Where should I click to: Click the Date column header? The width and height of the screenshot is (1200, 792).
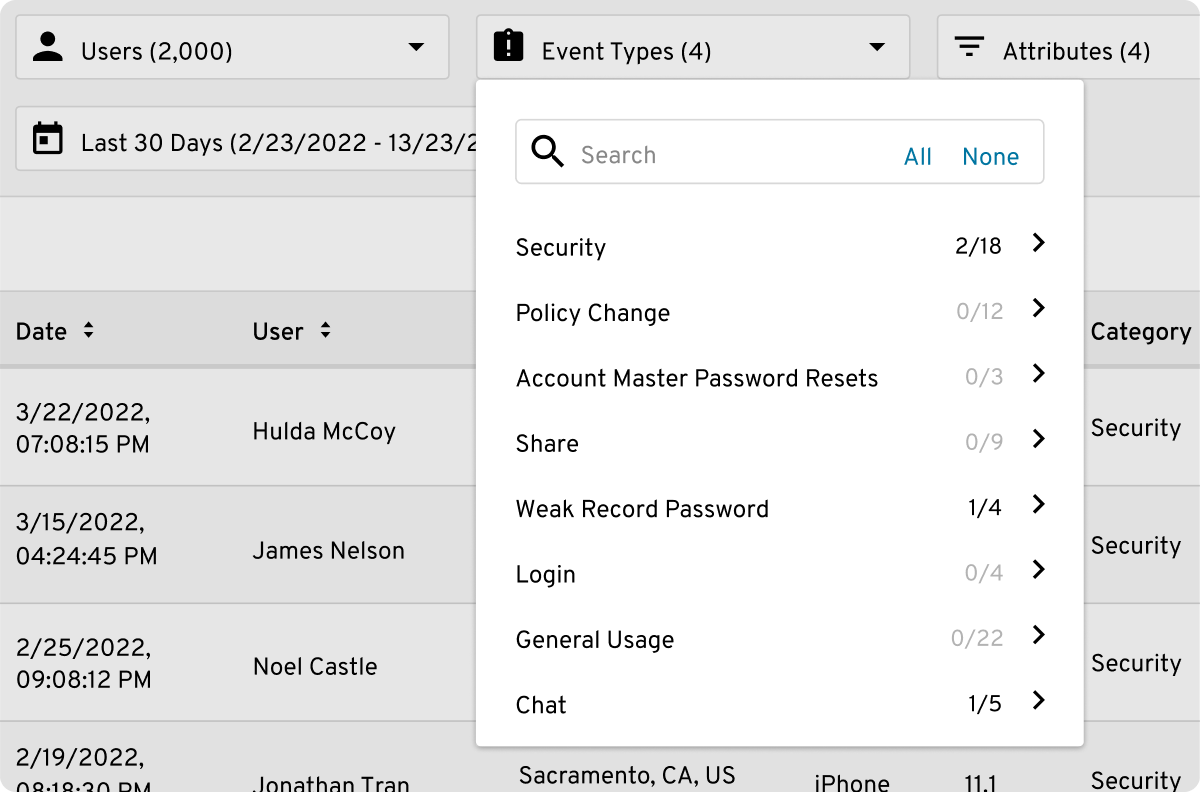point(42,331)
